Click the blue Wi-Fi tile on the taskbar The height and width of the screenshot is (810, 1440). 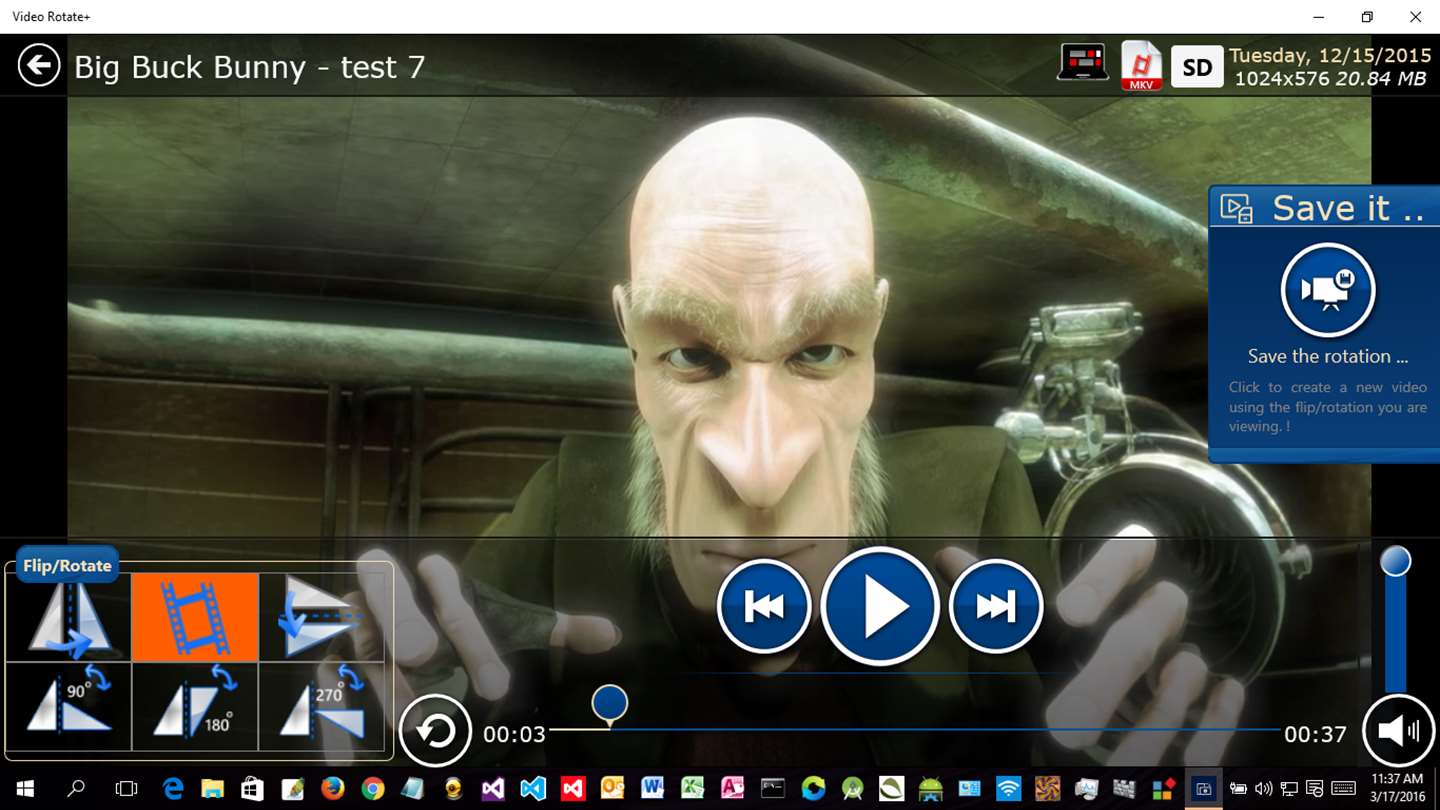tap(1009, 789)
